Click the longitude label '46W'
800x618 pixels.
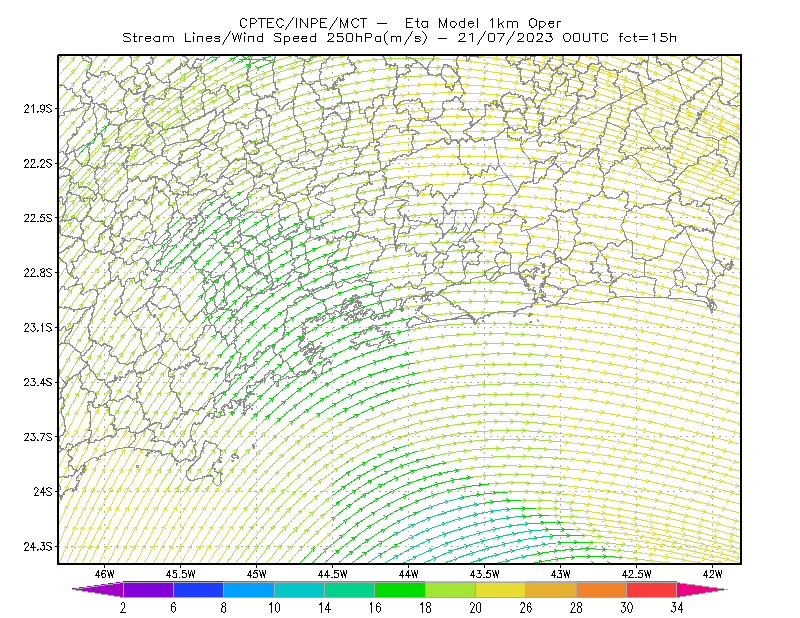click(105, 574)
